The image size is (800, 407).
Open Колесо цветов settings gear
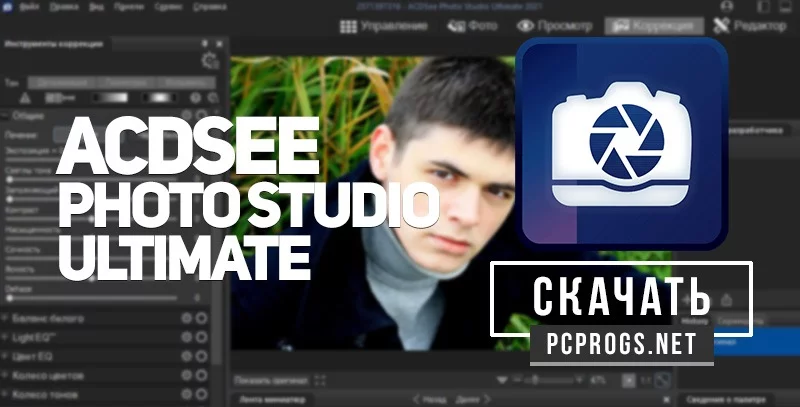(187, 375)
